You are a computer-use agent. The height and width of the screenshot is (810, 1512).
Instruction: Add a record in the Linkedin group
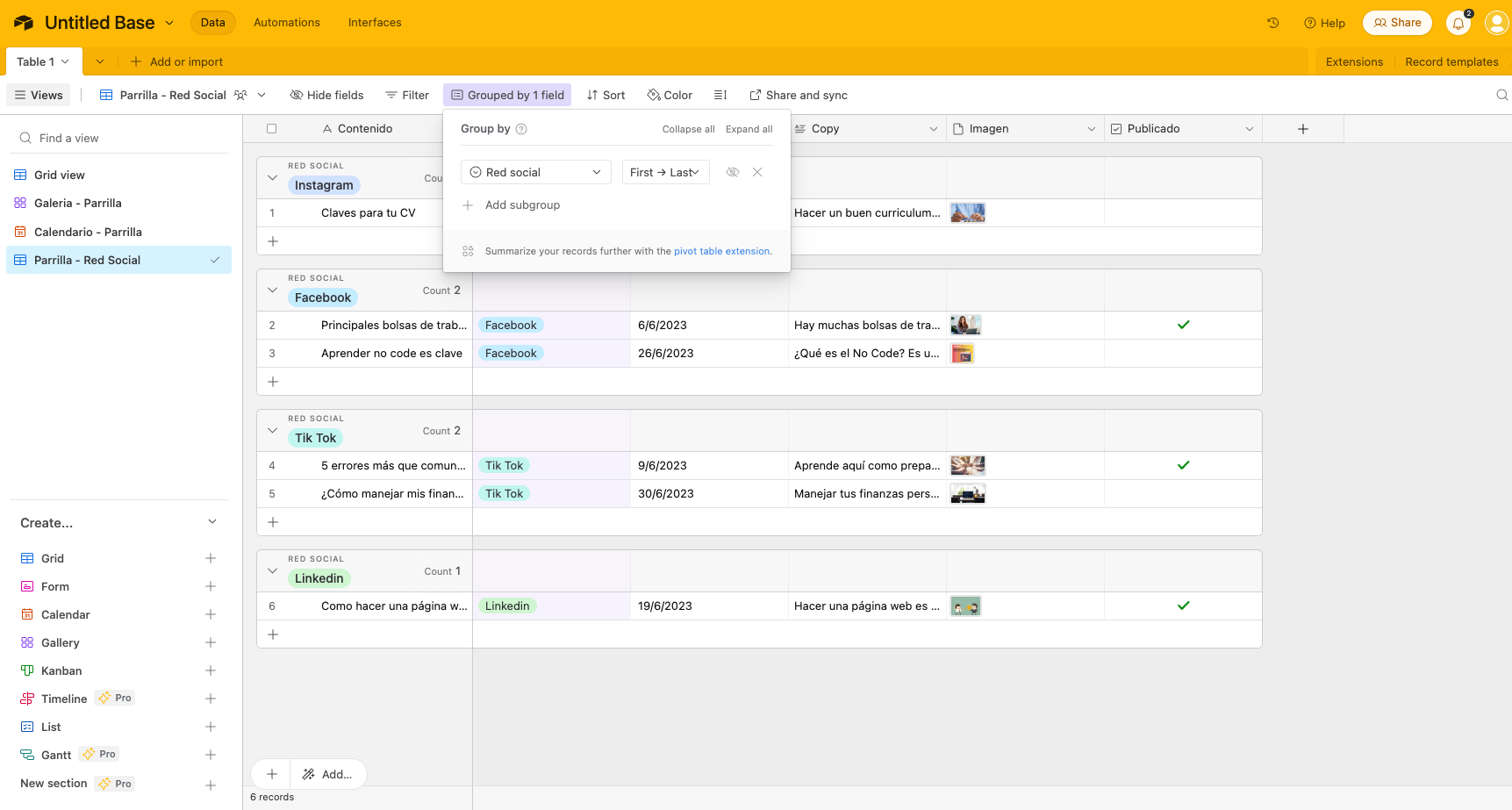(x=273, y=634)
